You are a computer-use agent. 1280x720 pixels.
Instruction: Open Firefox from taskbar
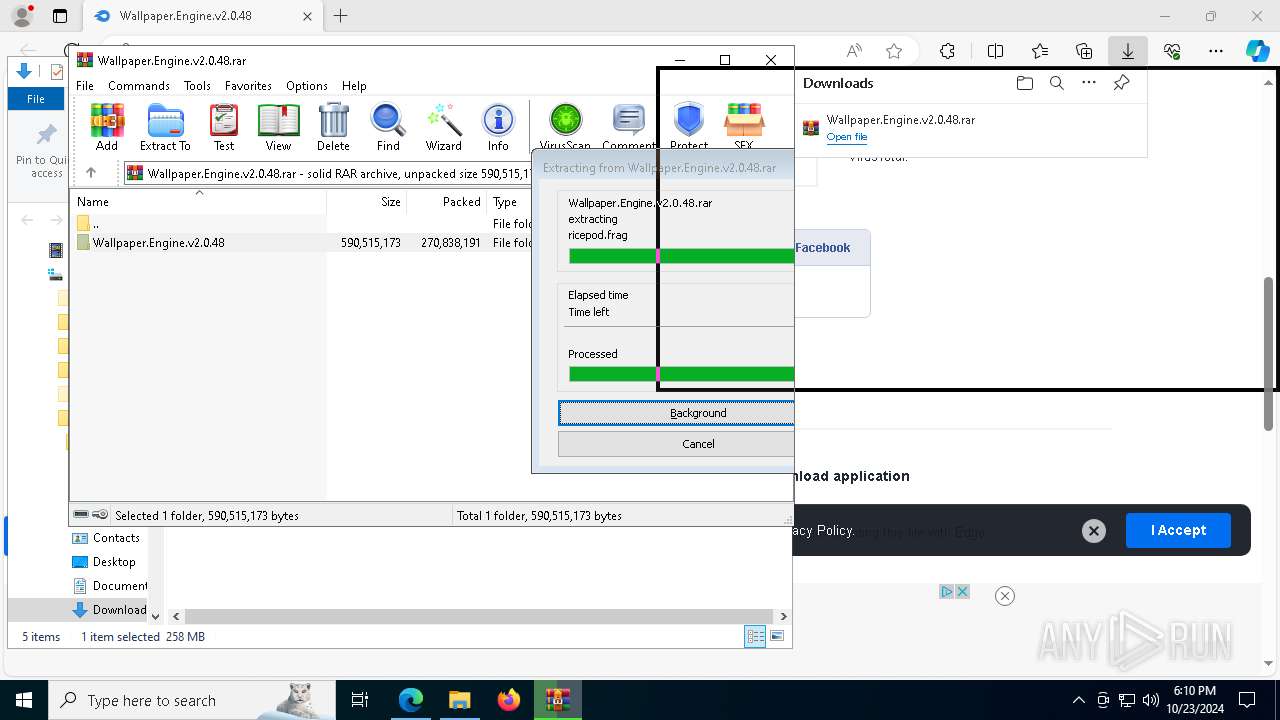click(x=509, y=700)
